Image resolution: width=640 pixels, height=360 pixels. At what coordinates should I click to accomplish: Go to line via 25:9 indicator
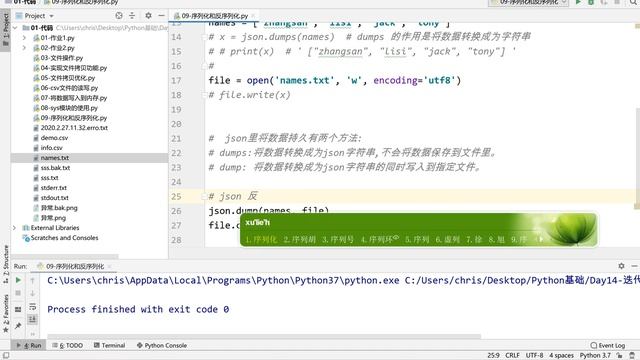click(x=493, y=356)
